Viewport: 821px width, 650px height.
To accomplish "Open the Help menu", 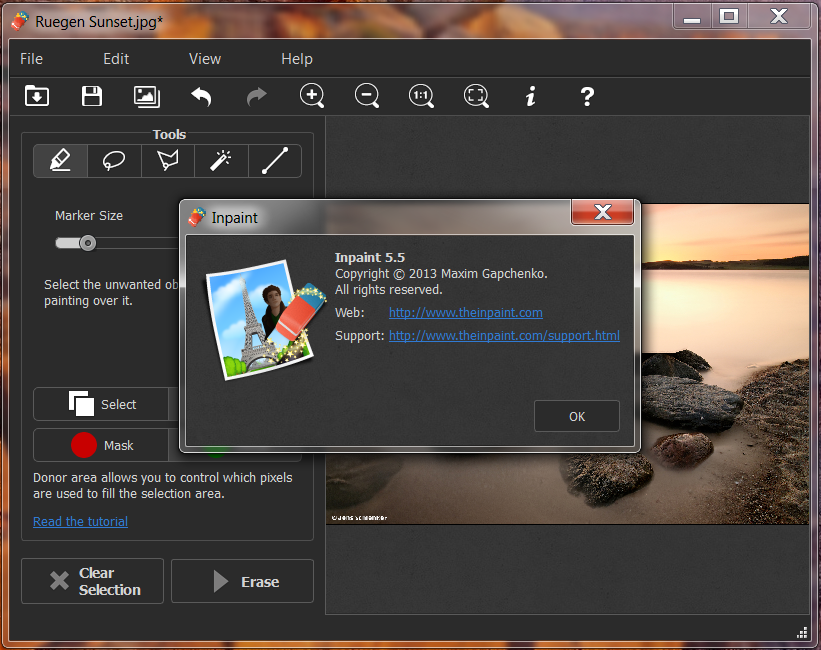I will pyautogui.click(x=297, y=59).
